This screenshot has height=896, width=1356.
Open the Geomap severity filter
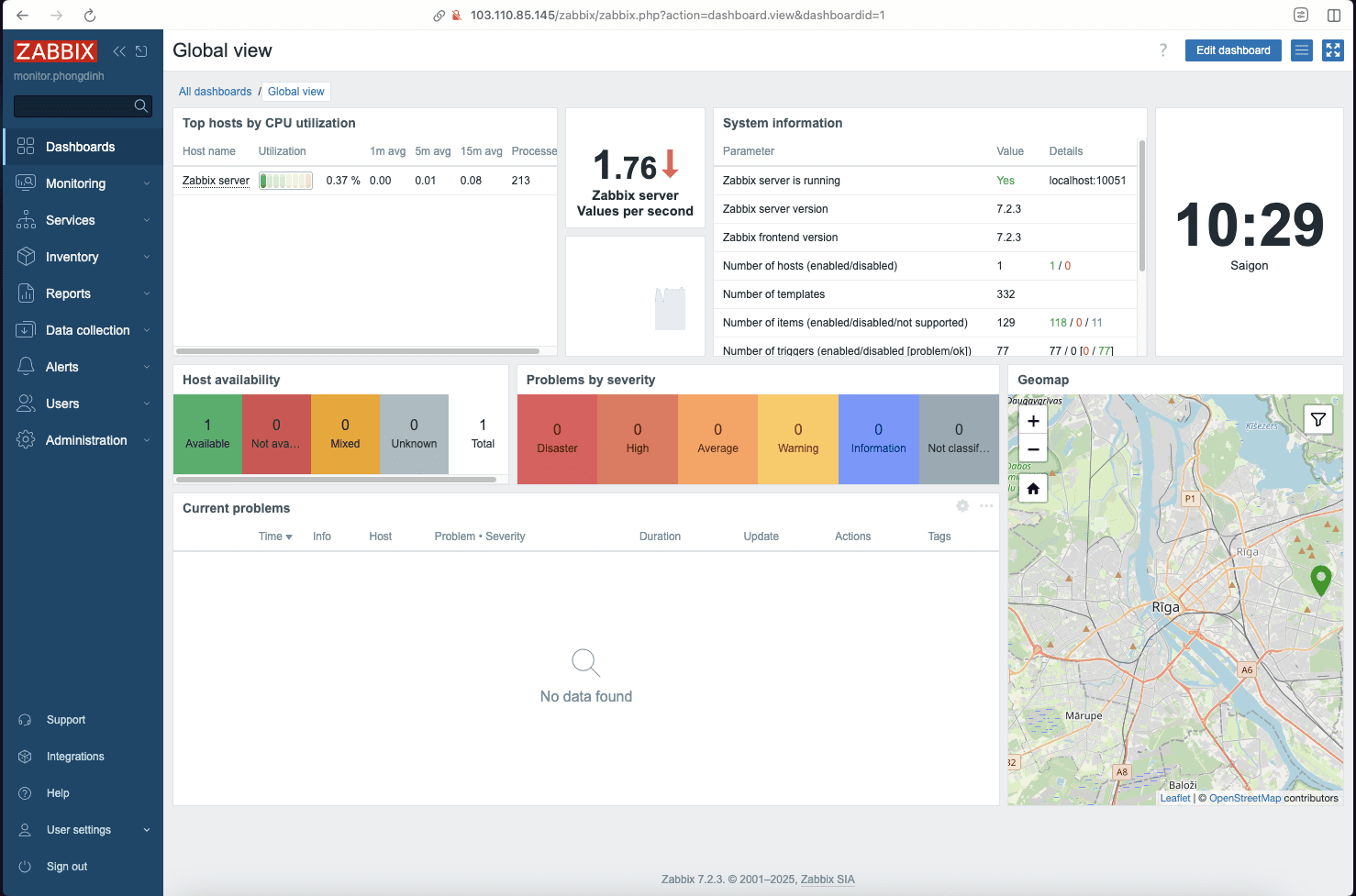click(x=1318, y=419)
